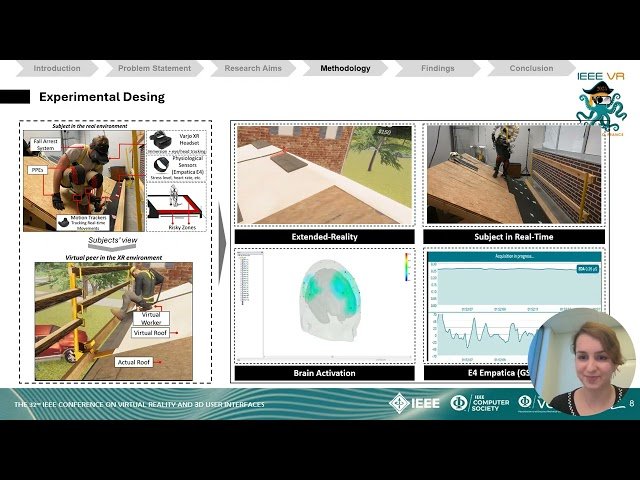The width and height of the screenshot is (640, 480).
Task: Go to the Research Aims section
Action: pos(253,69)
